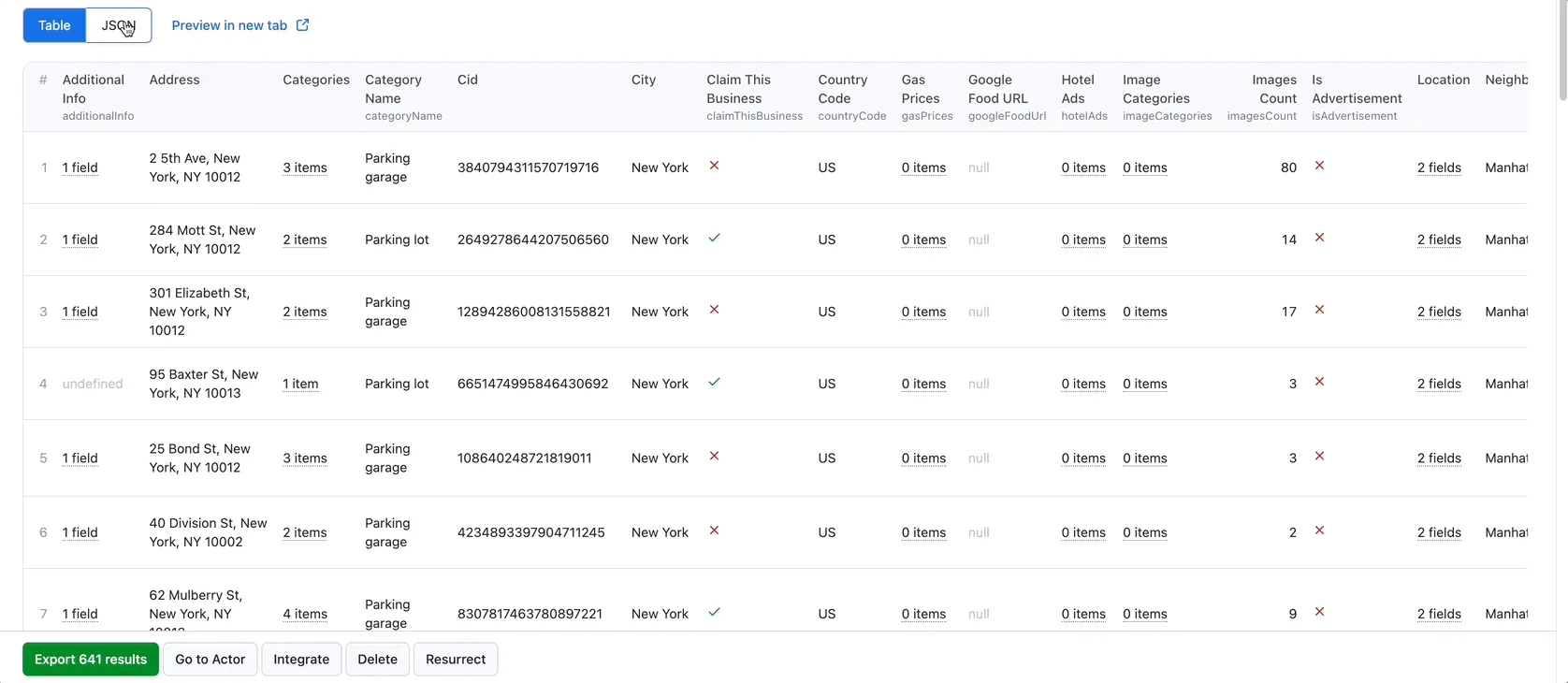Click the Resurrect button

[x=456, y=660]
